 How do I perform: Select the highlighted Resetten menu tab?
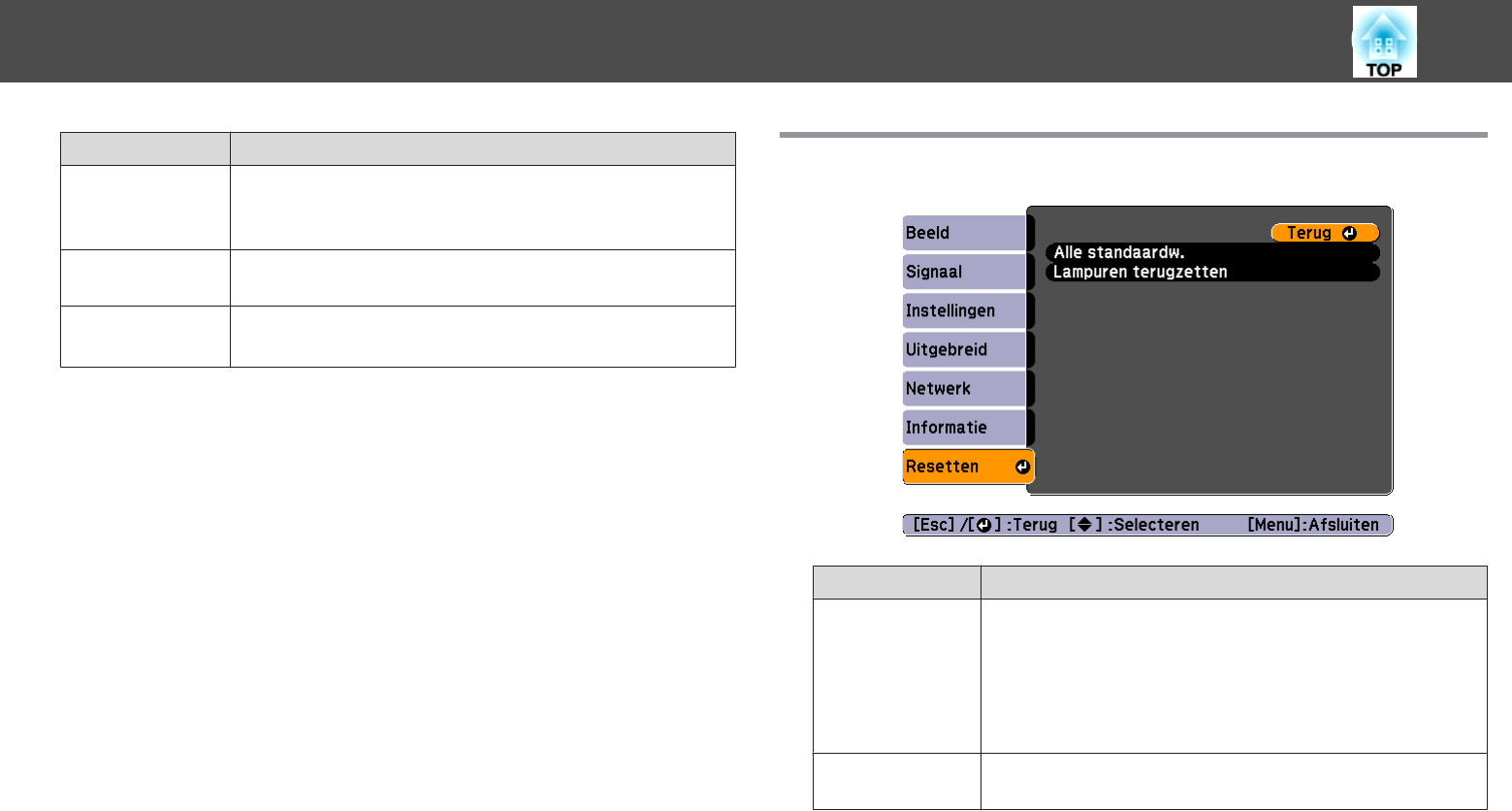click(968, 467)
